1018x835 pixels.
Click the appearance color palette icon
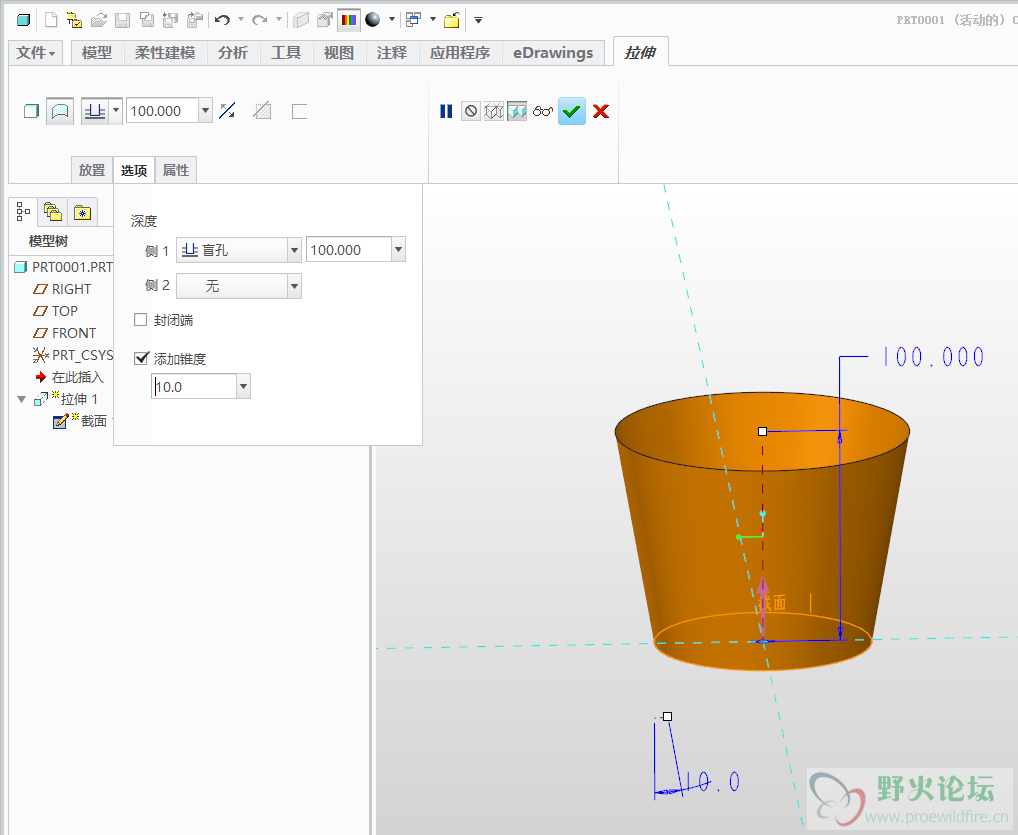click(348, 19)
